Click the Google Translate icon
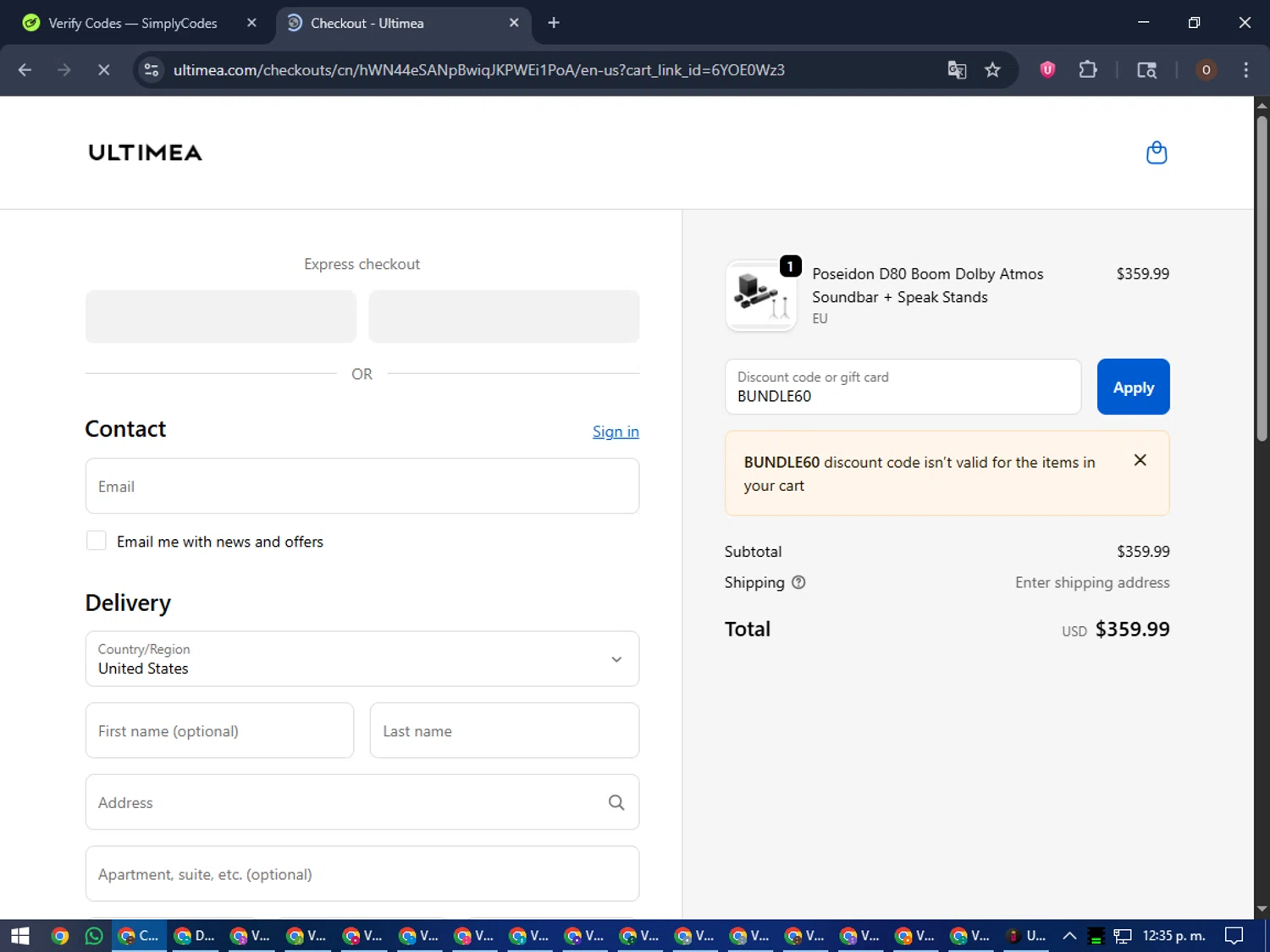1270x952 pixels. coord(957,70)
